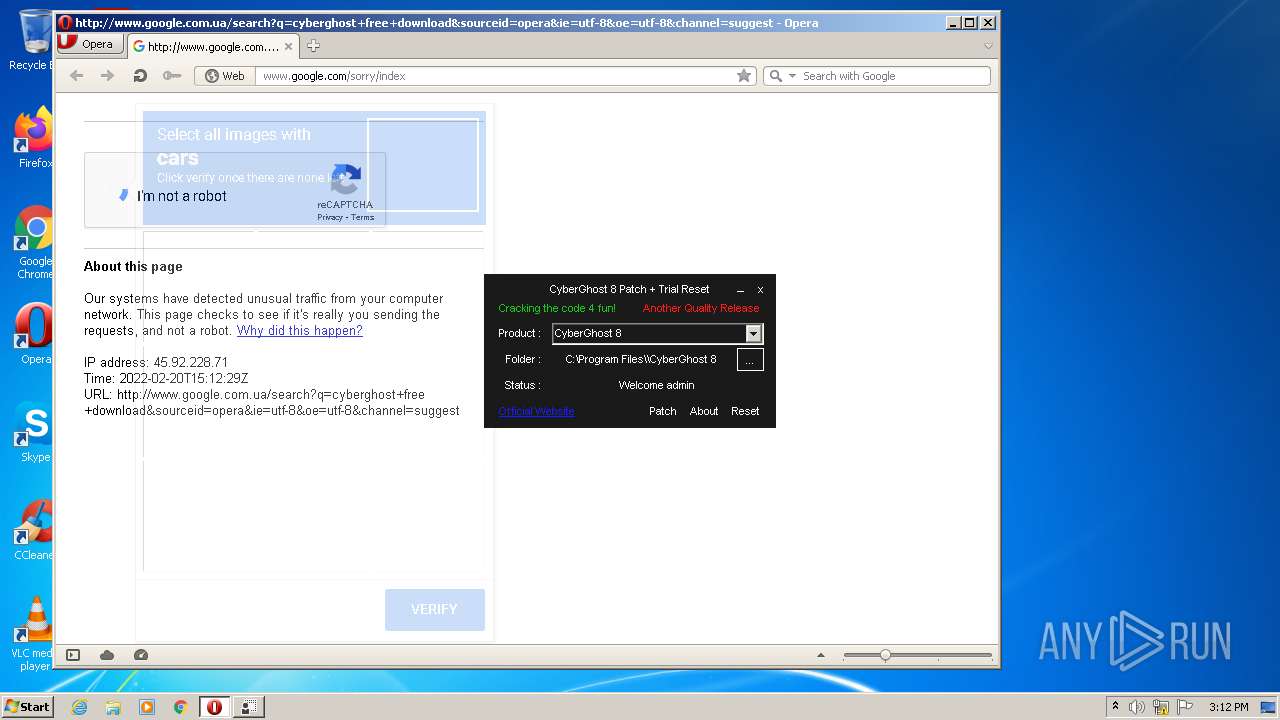Open the network tray icon
The image size is (1280, 720).
(x=1161, y=707)
